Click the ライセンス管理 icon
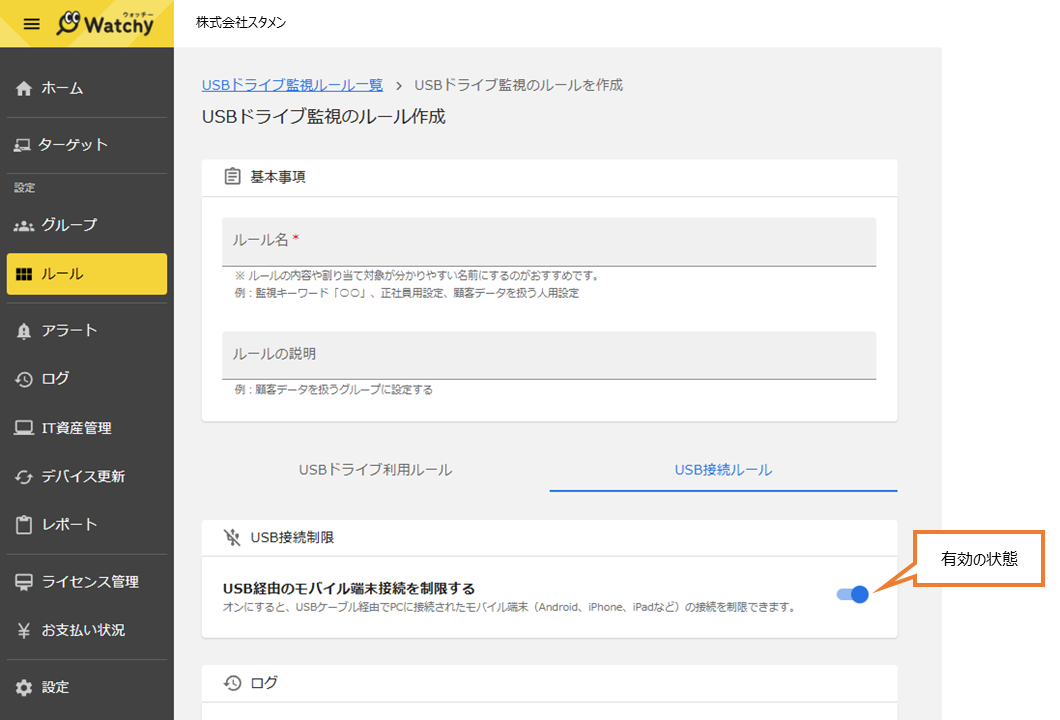Image resolution: width=1060 pixels, height=720 pixels. pos(24,582)
